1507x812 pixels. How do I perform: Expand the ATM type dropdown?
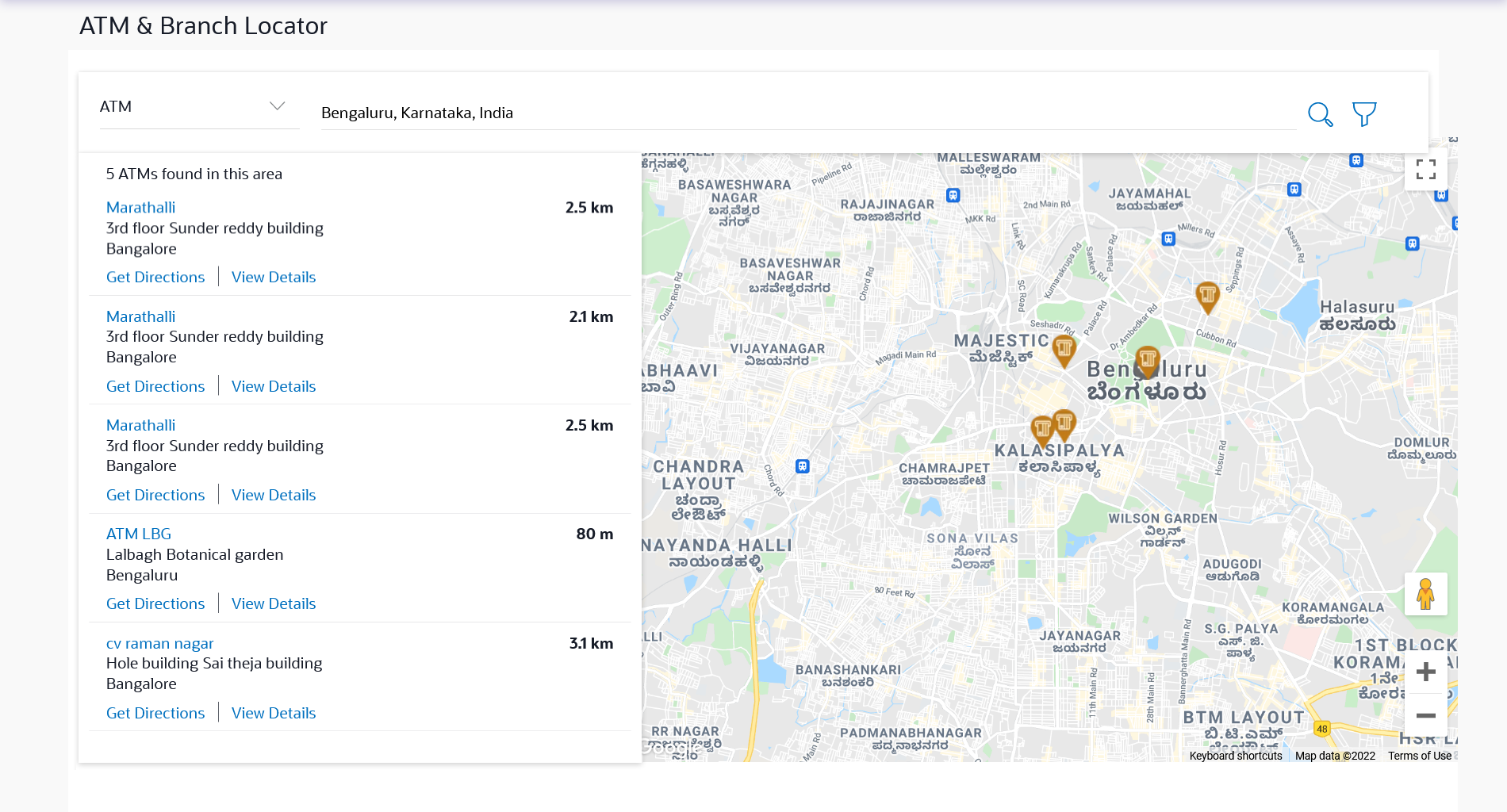point(199,106)
